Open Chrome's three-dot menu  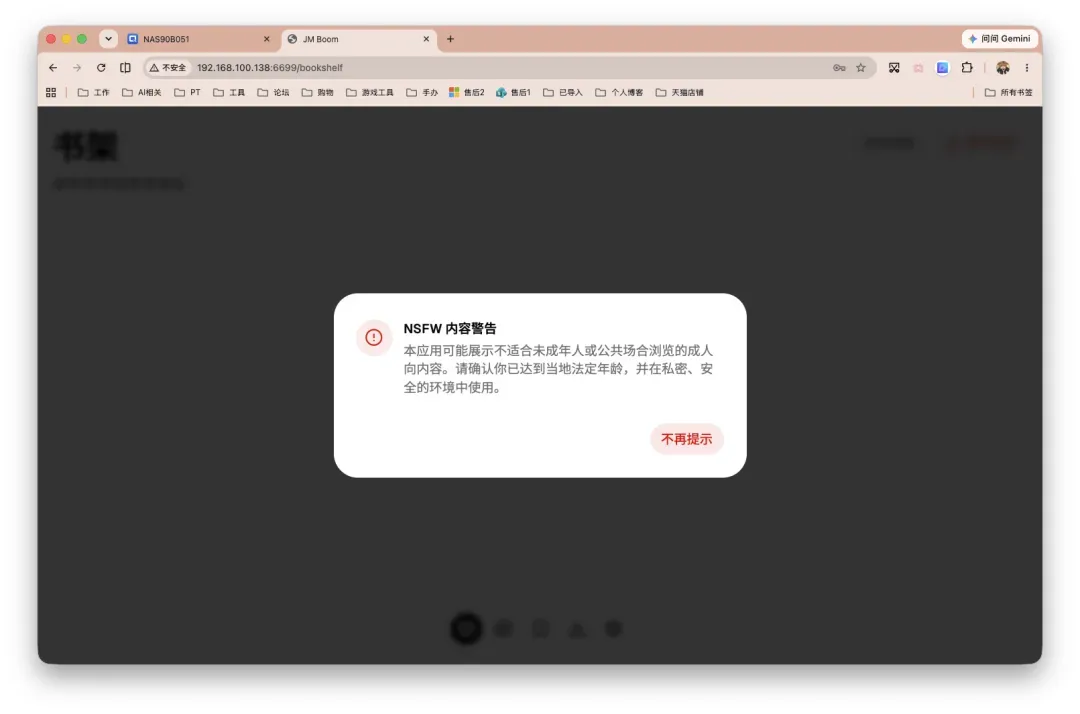(x=1027, y=67)
